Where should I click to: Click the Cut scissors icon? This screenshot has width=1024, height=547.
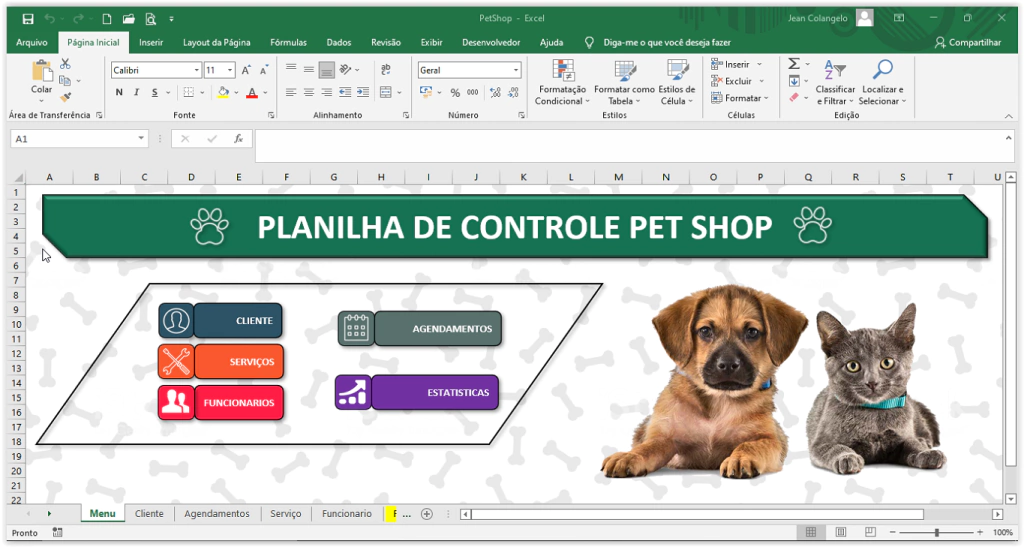click(66, 64)
